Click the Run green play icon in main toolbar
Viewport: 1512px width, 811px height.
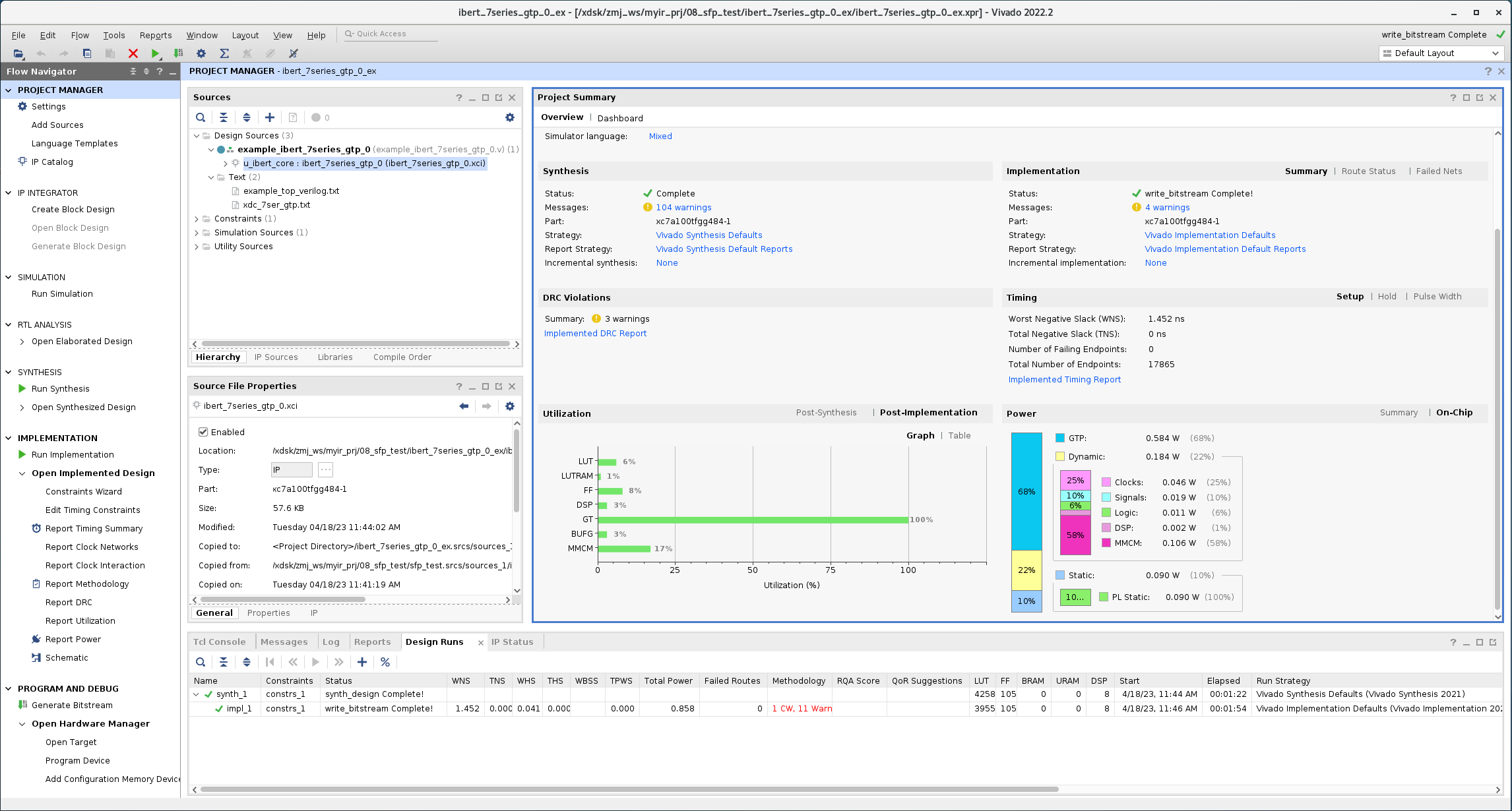155,53
